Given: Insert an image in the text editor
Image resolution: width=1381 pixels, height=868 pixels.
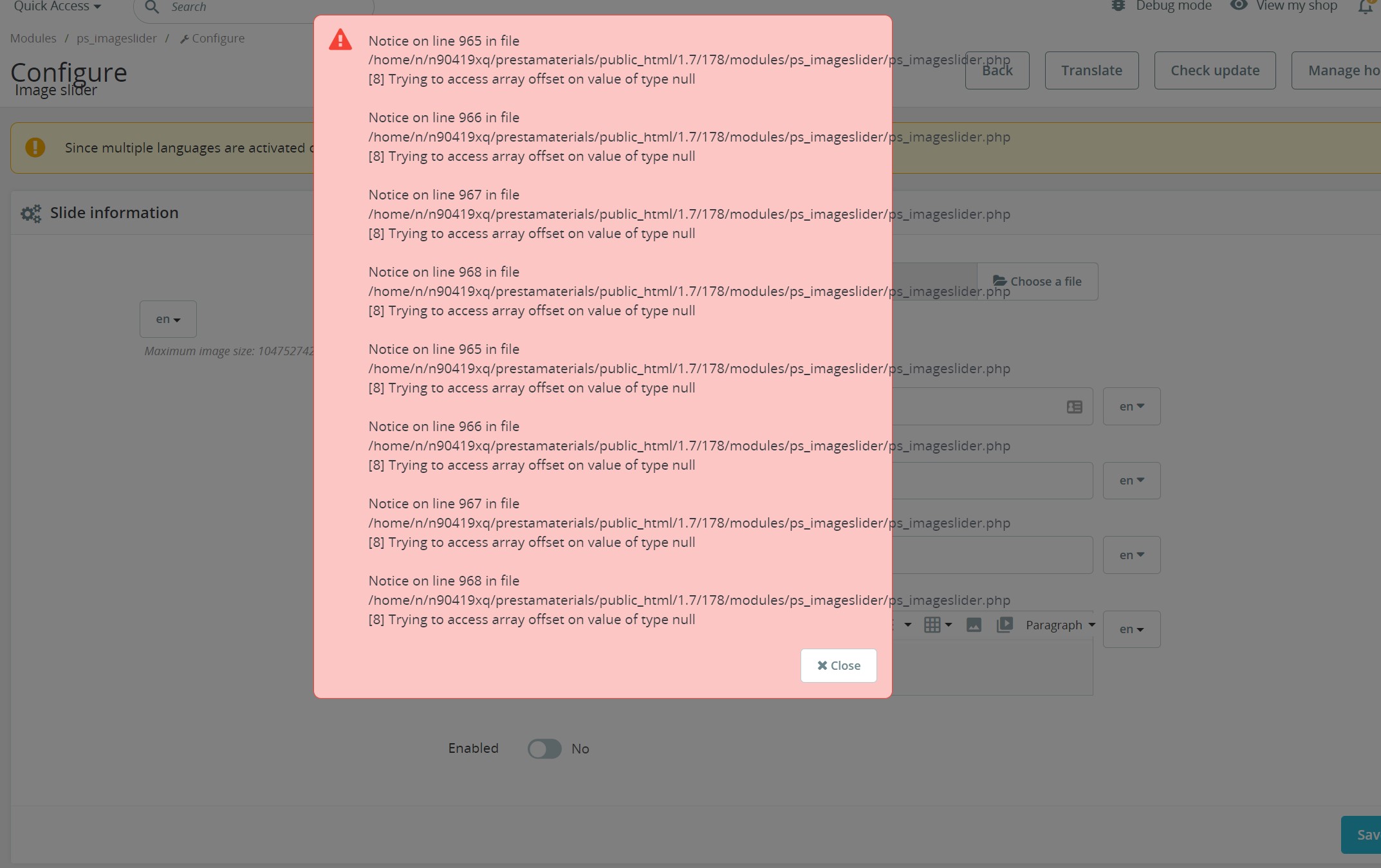Looking at the screenshot, I should click(x=974, y=625).
